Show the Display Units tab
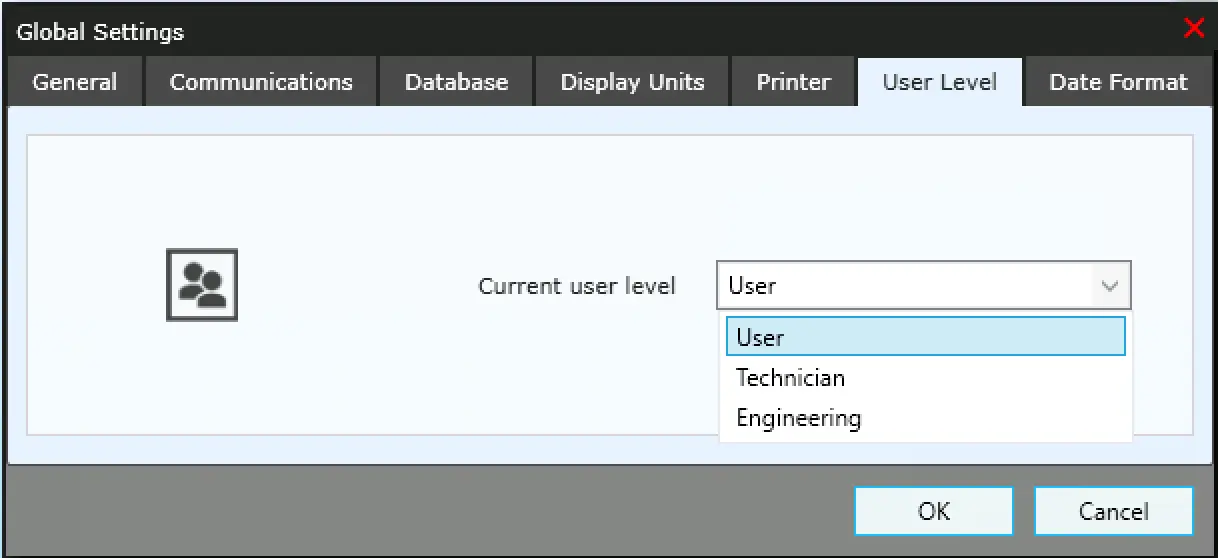The width and height of the screenshot is (1218, 558). click(x=632, y=82)
